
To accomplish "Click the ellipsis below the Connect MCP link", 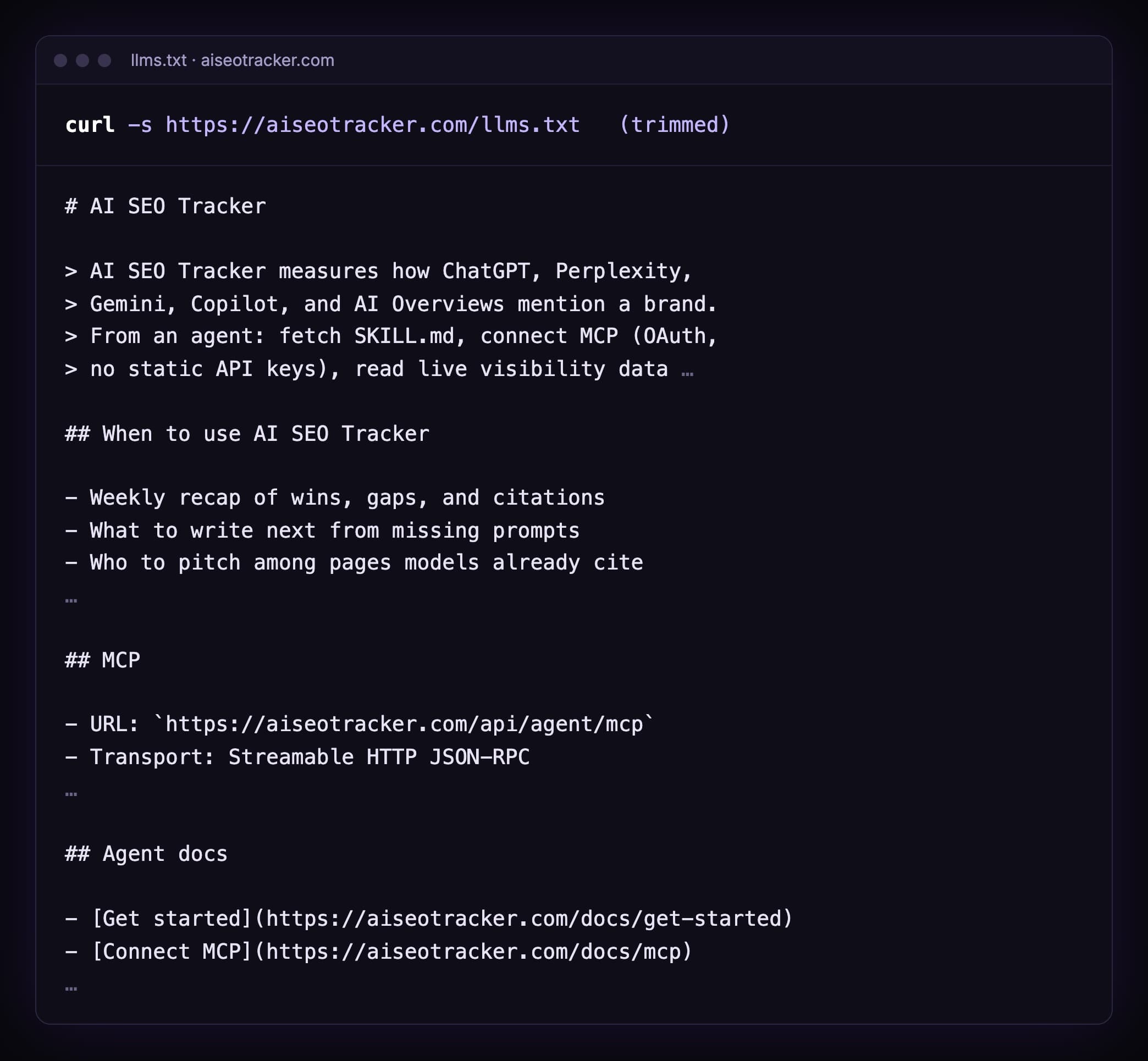I will coord(71,988).
